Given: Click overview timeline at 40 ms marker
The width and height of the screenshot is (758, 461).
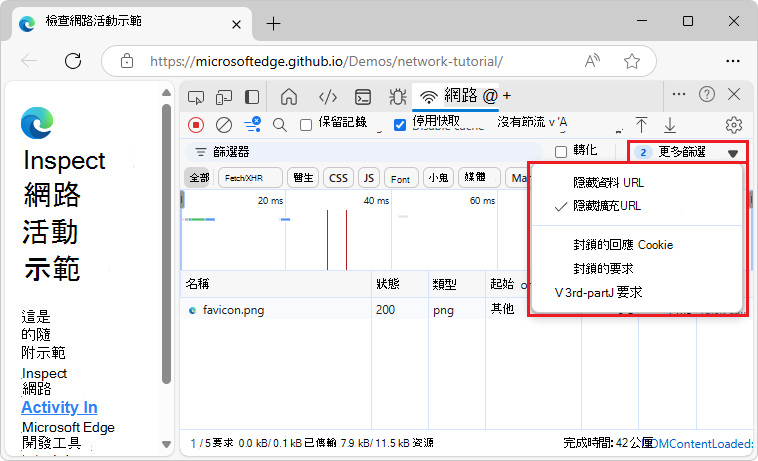Looking at the screenshot, I should [376, 201].
